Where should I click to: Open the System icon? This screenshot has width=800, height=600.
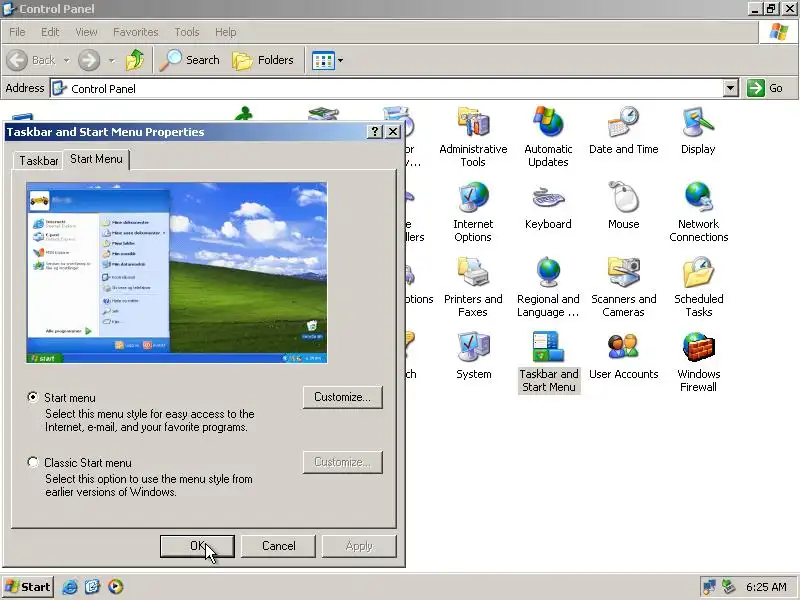pyautogui.click(x=473, y=356)
